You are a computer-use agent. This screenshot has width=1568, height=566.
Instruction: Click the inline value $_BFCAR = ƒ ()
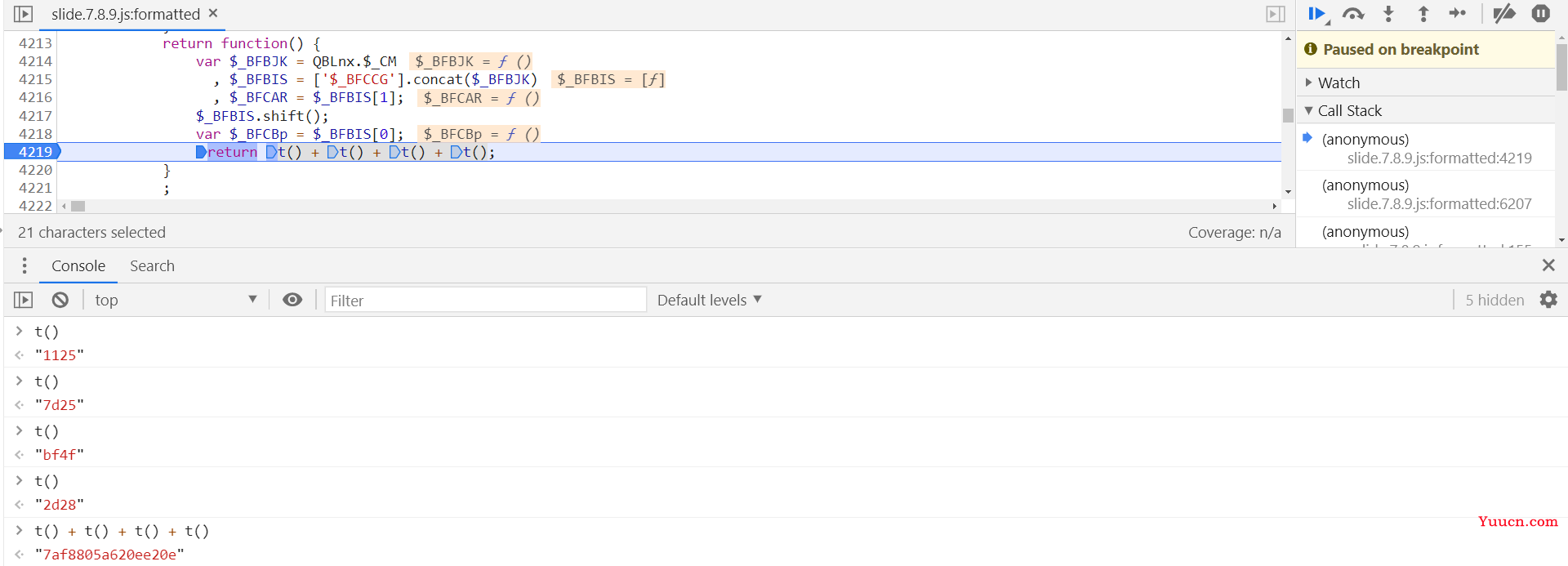point(481,98)
